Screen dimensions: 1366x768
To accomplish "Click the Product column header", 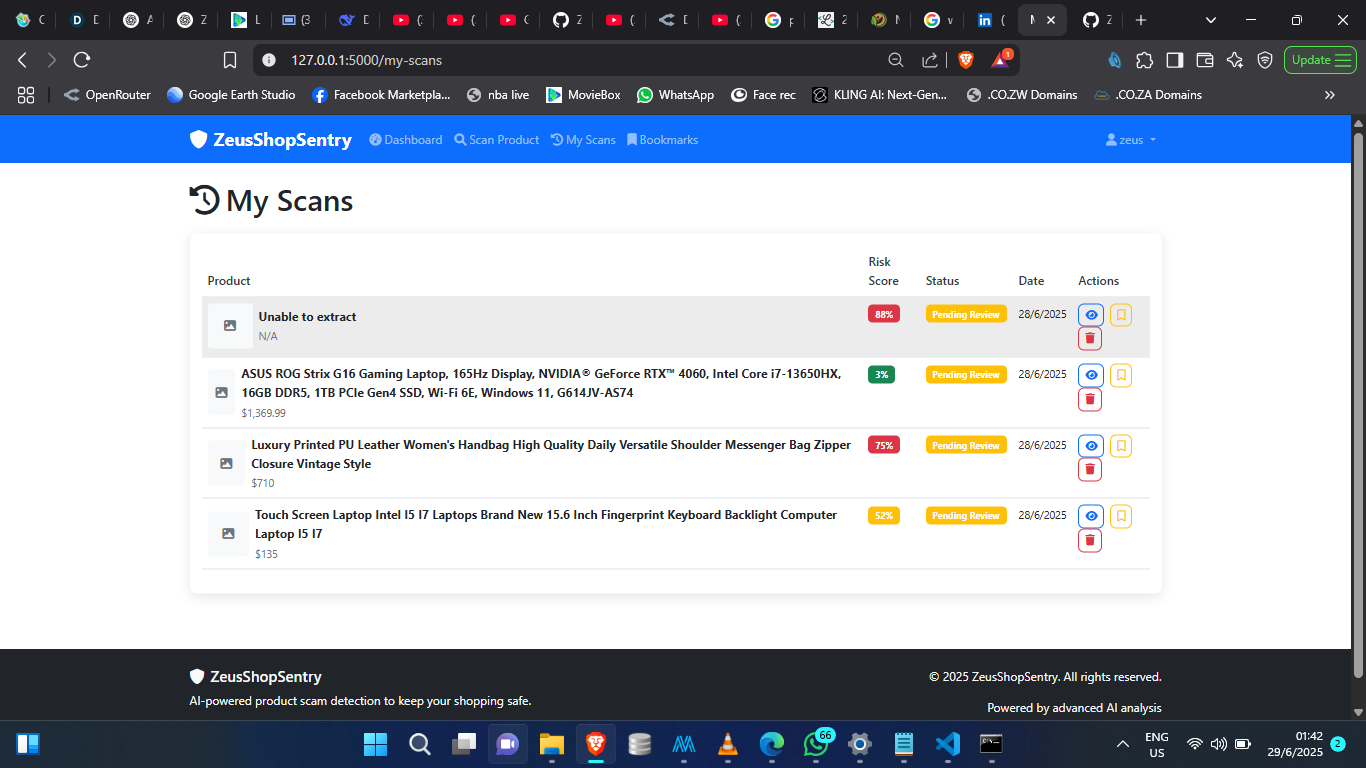I will point(229,281).
